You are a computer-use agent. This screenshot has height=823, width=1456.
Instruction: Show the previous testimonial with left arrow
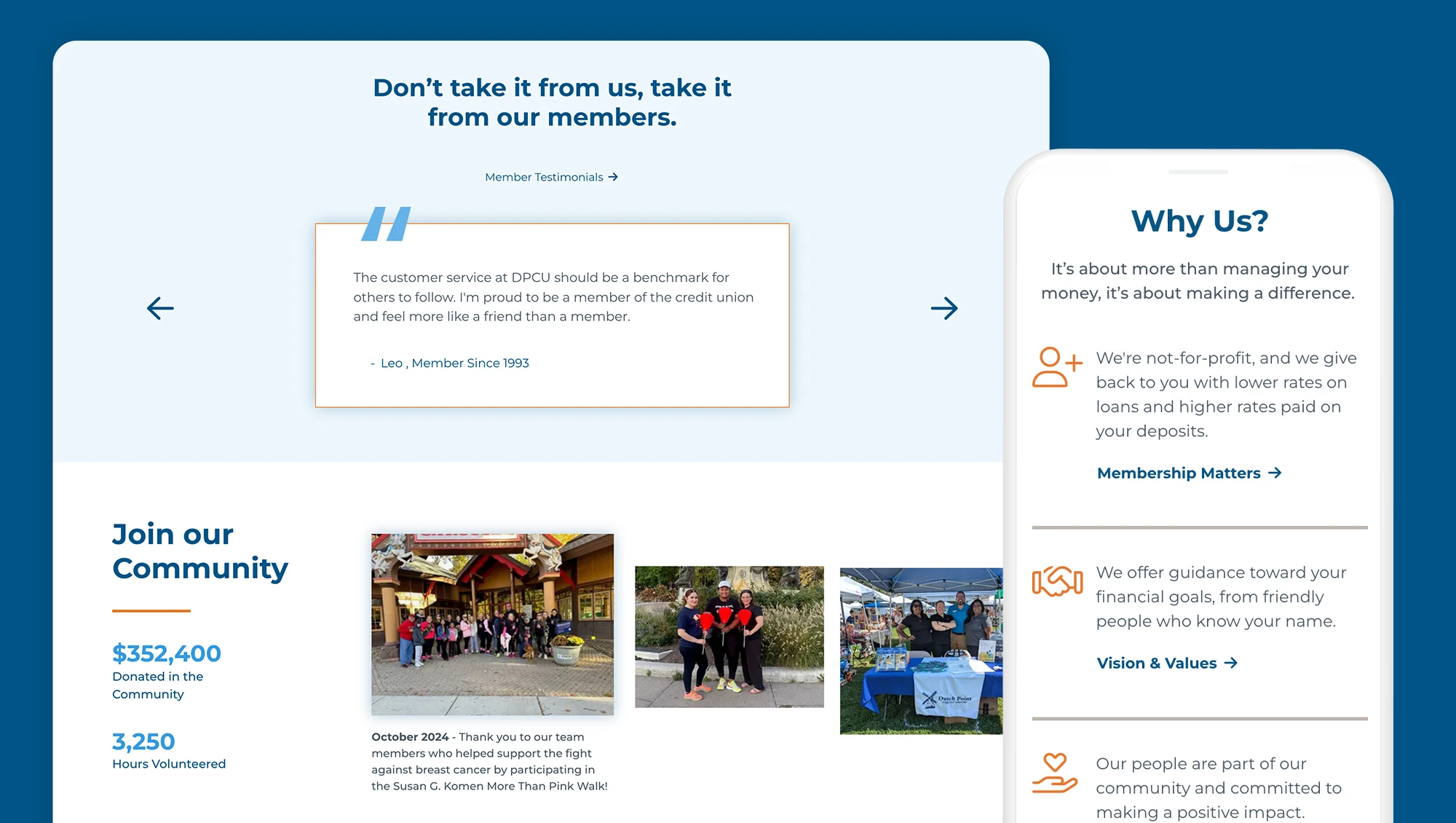tap(160, 308)
